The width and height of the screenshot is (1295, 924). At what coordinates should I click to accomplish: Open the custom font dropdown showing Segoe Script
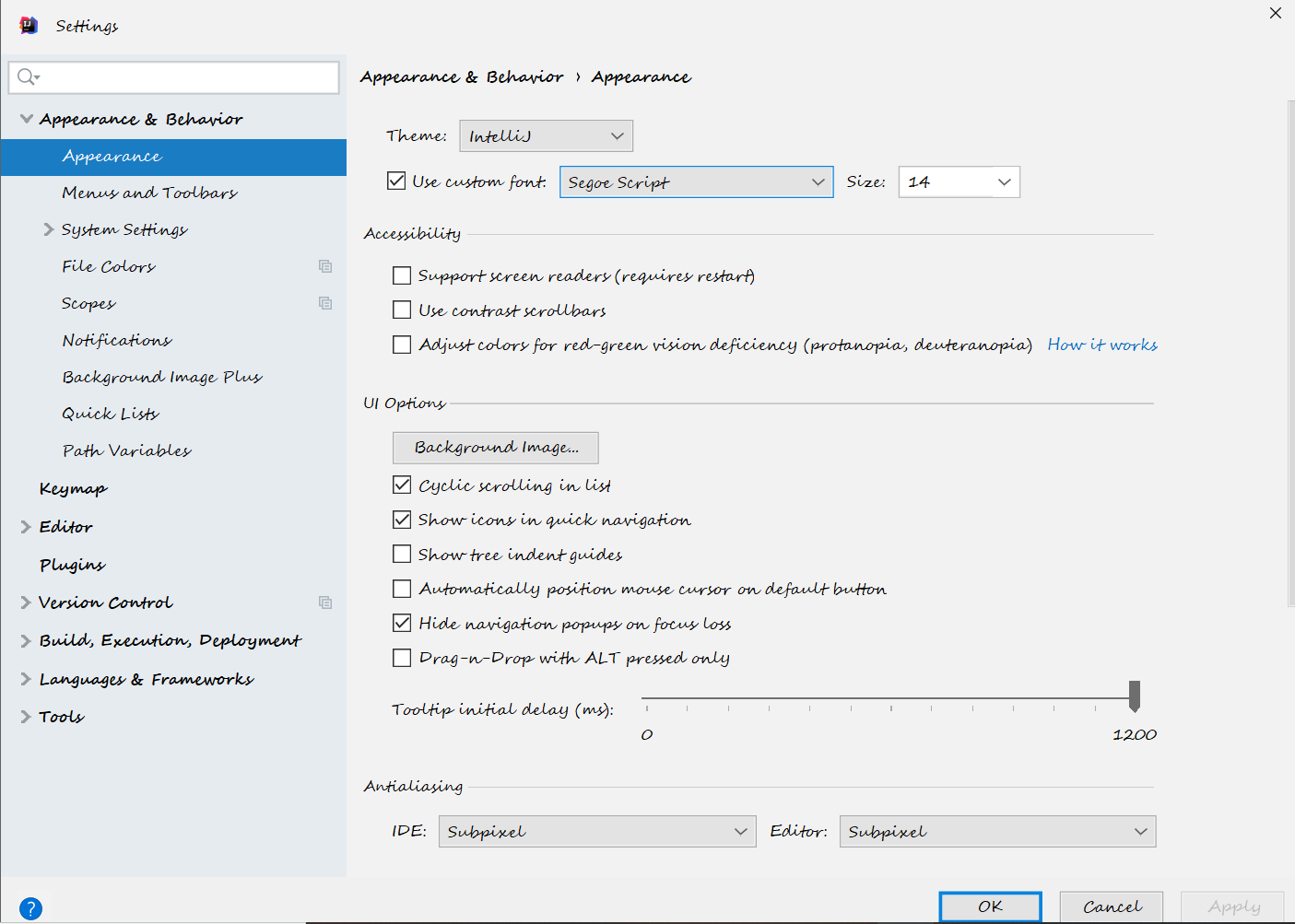697,181
